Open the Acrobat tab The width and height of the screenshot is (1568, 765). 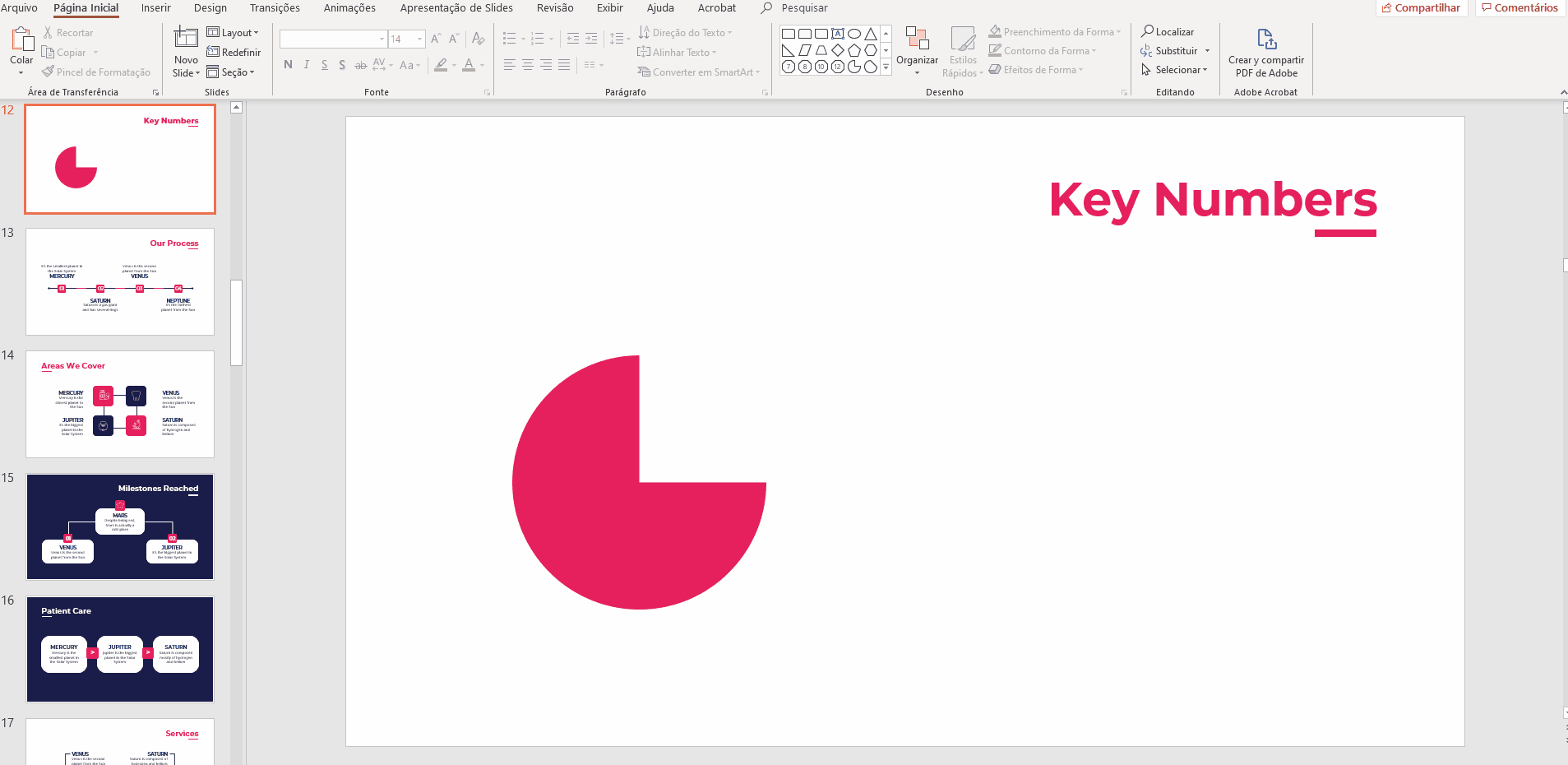717,8
